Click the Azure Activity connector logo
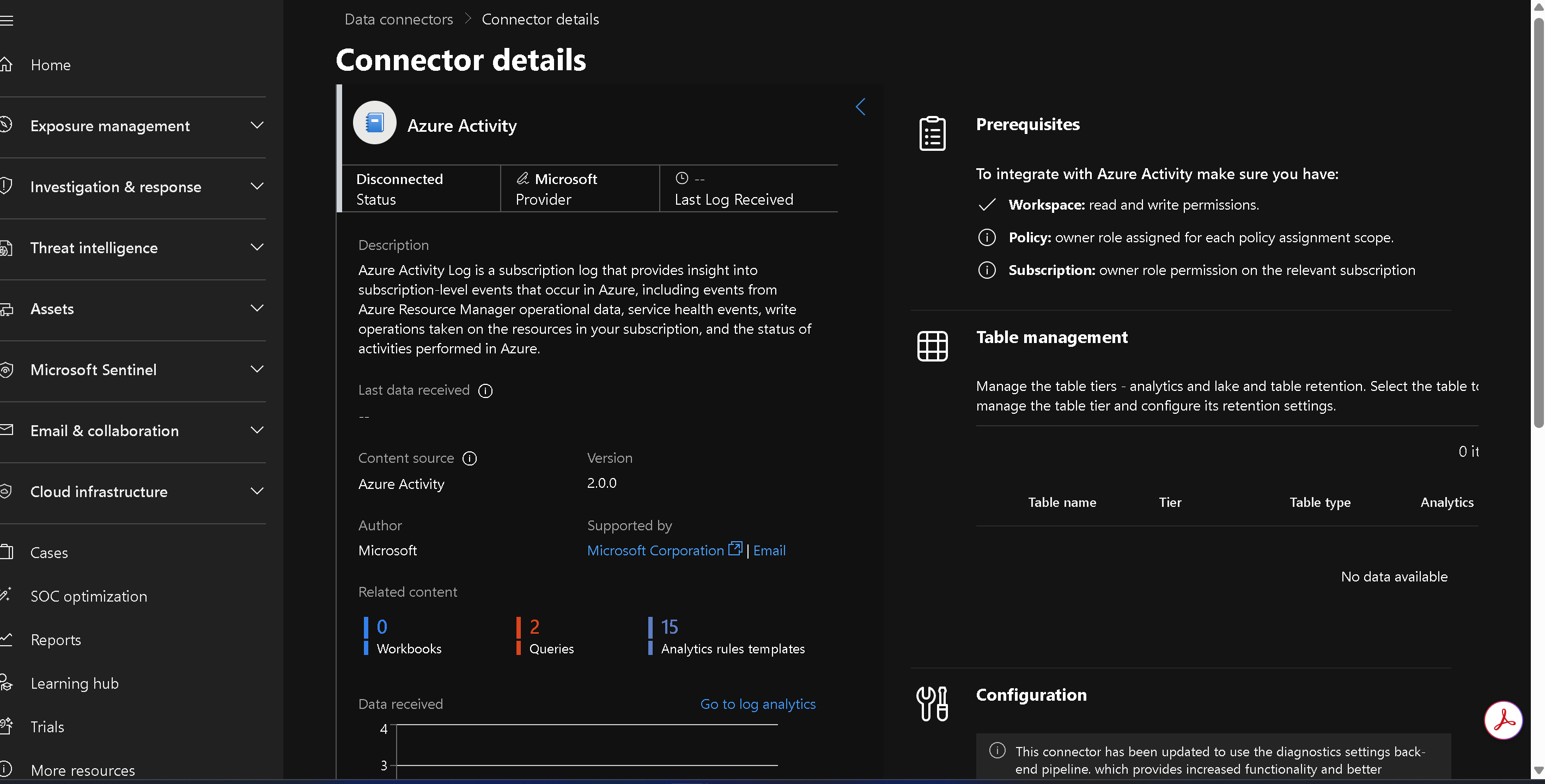Image resolution: width=1545 pixels, height=784 pixels. point(375,123)
